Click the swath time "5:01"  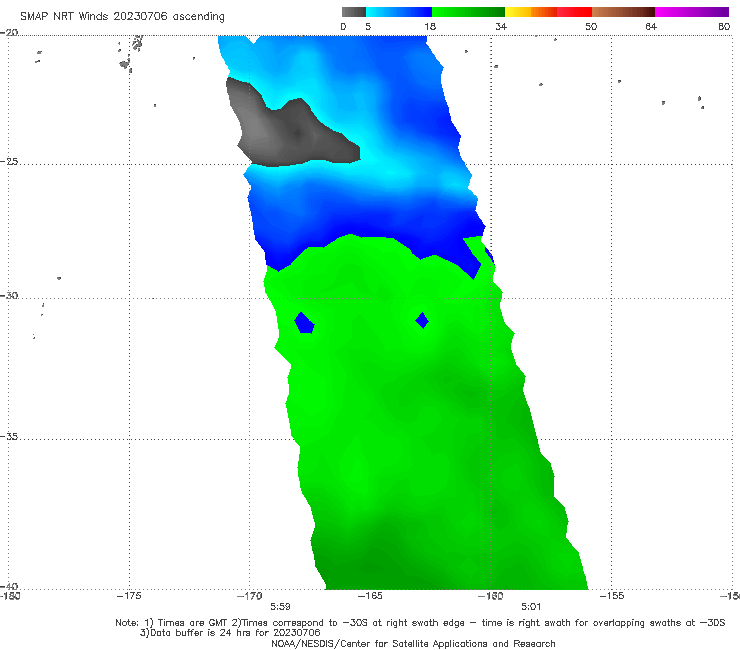(531, 607)
